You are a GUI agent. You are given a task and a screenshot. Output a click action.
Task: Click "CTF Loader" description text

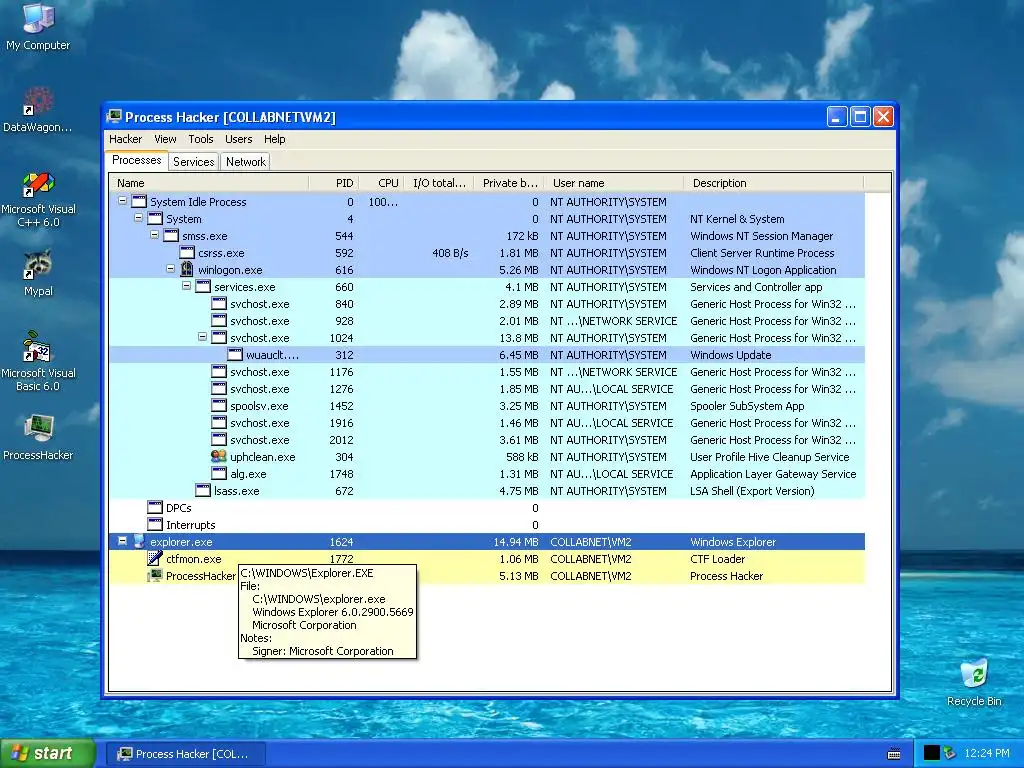717,558
